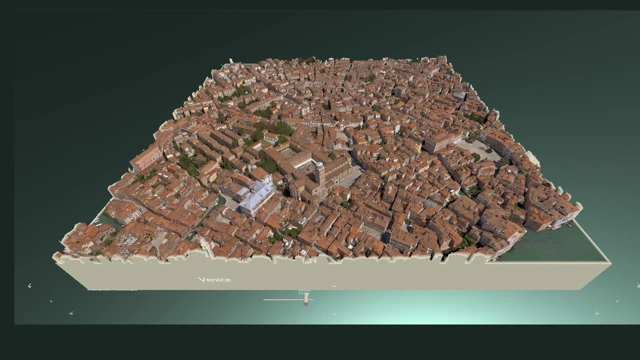Image resolution: width=640 pixels, height=360 pixels.
Task: Click the zoom slider handle
Action: pos(306,300)
